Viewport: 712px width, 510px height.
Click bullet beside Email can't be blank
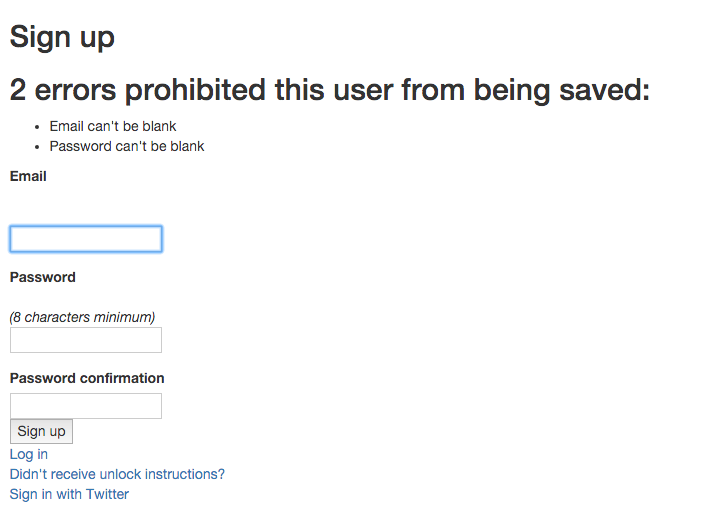click(x=37, y=127)
